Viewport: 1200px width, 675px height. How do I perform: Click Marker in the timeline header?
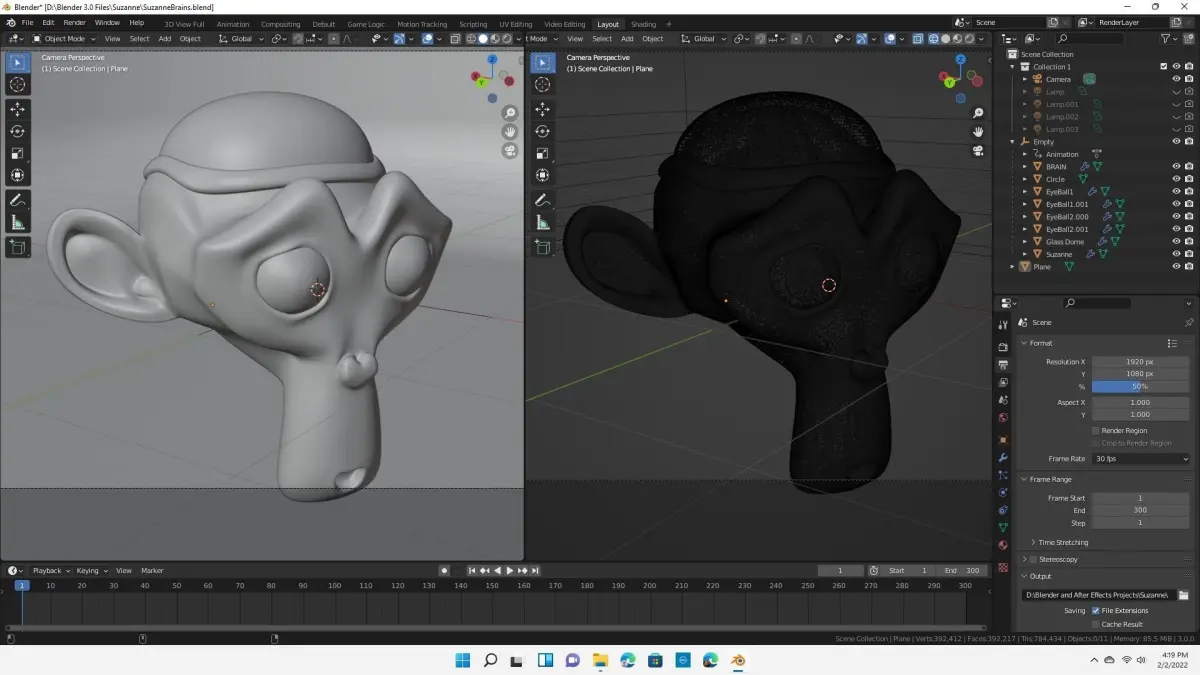(x=152, y=570)
